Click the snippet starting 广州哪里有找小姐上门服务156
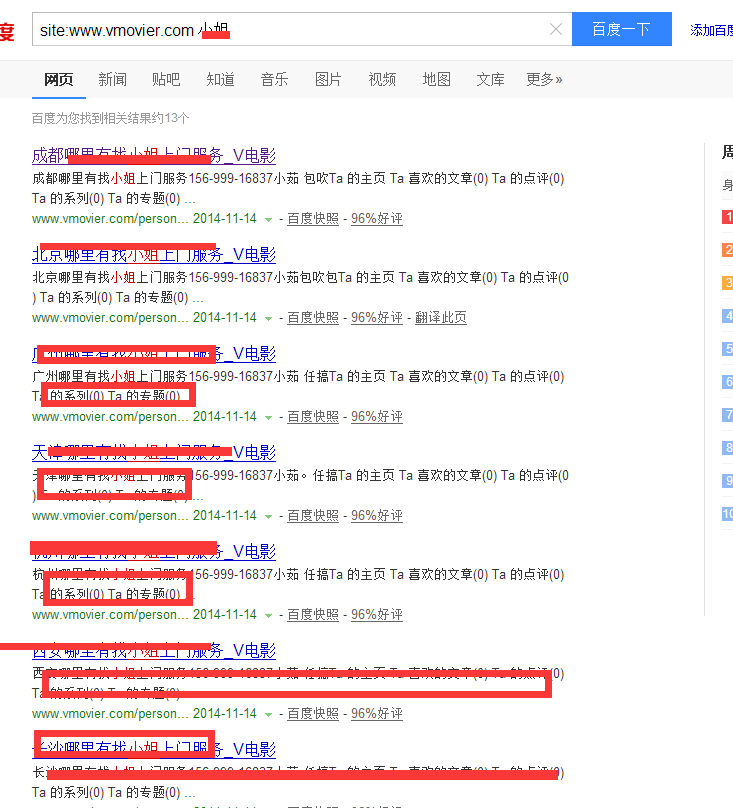Screen dimensions: 733x808 (x=298, y=386)
